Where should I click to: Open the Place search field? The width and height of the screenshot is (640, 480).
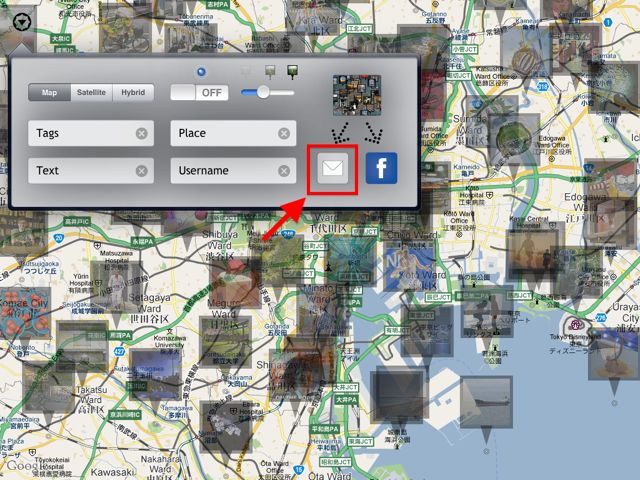(233, 133)
